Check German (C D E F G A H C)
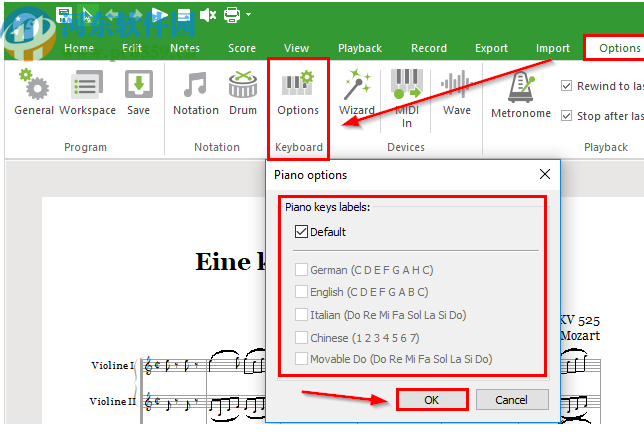 [301, 270]
